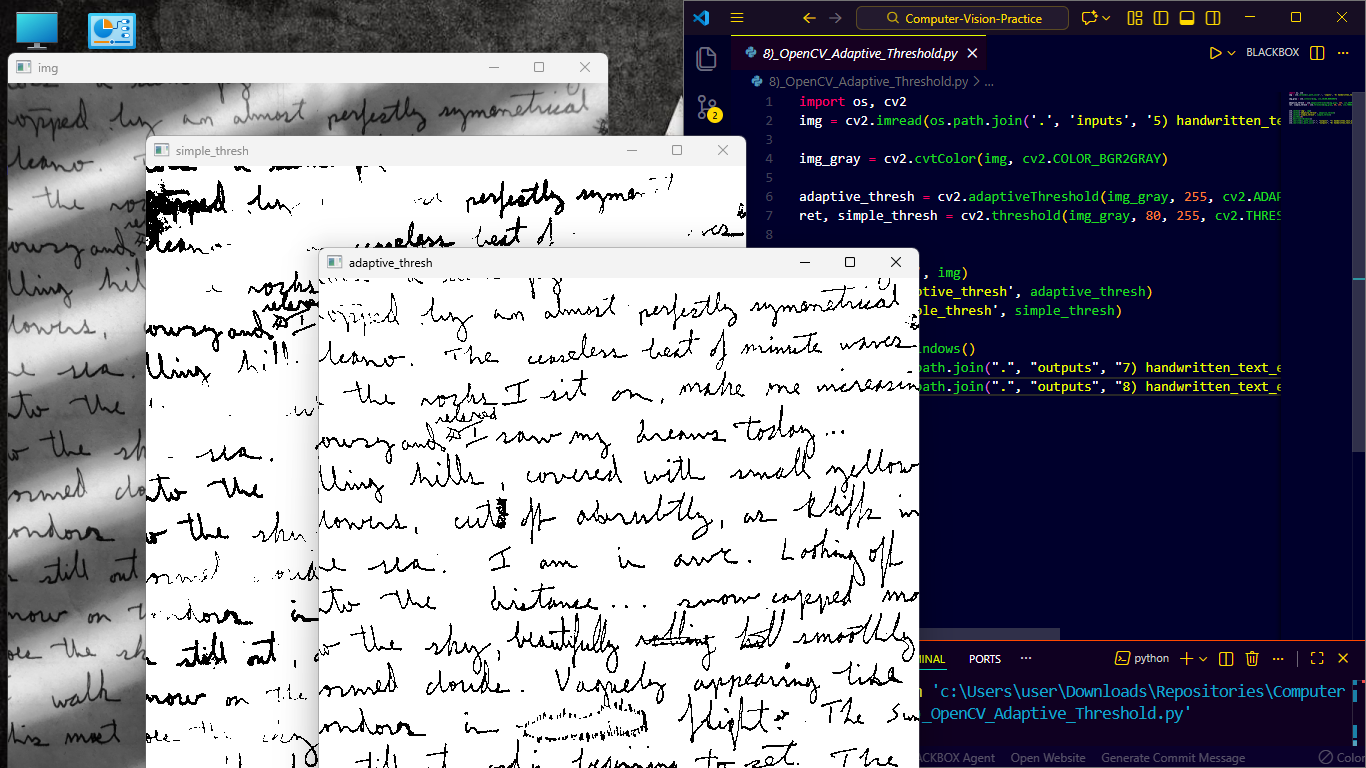Screen dimensions: 1366x768
Task: Open the Customize Layout icon
Action: click(x=1135, y=18)
